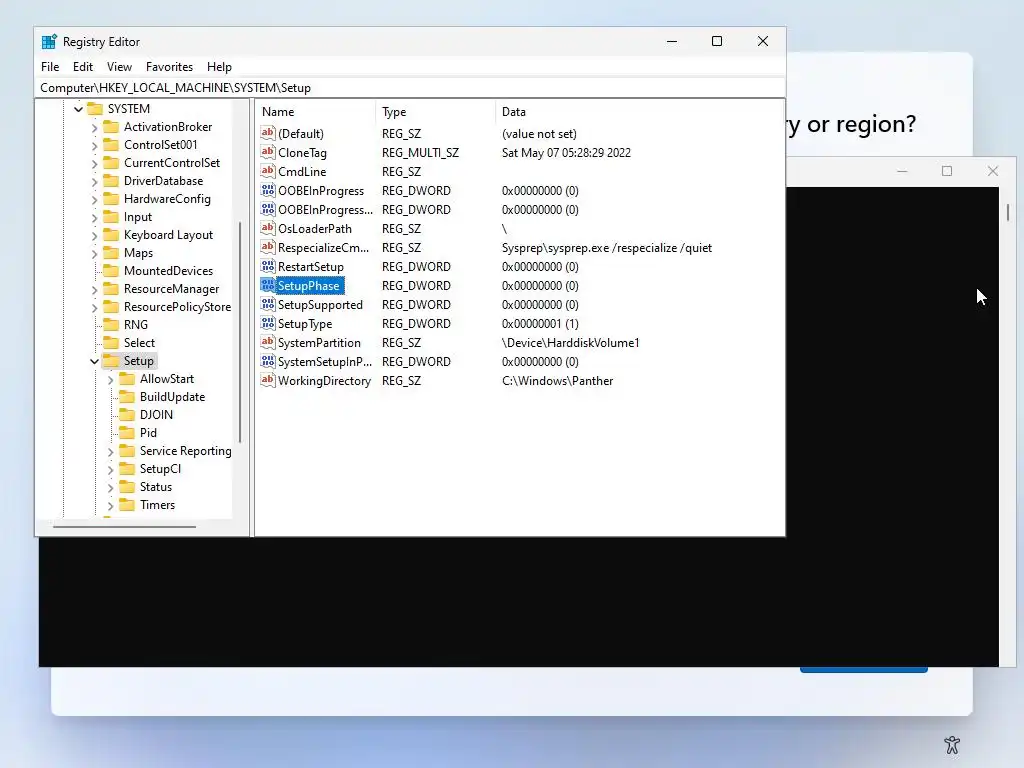Sort values by the Name column header
Viewport: 1024px width, 768px height.
click(315, 112)
